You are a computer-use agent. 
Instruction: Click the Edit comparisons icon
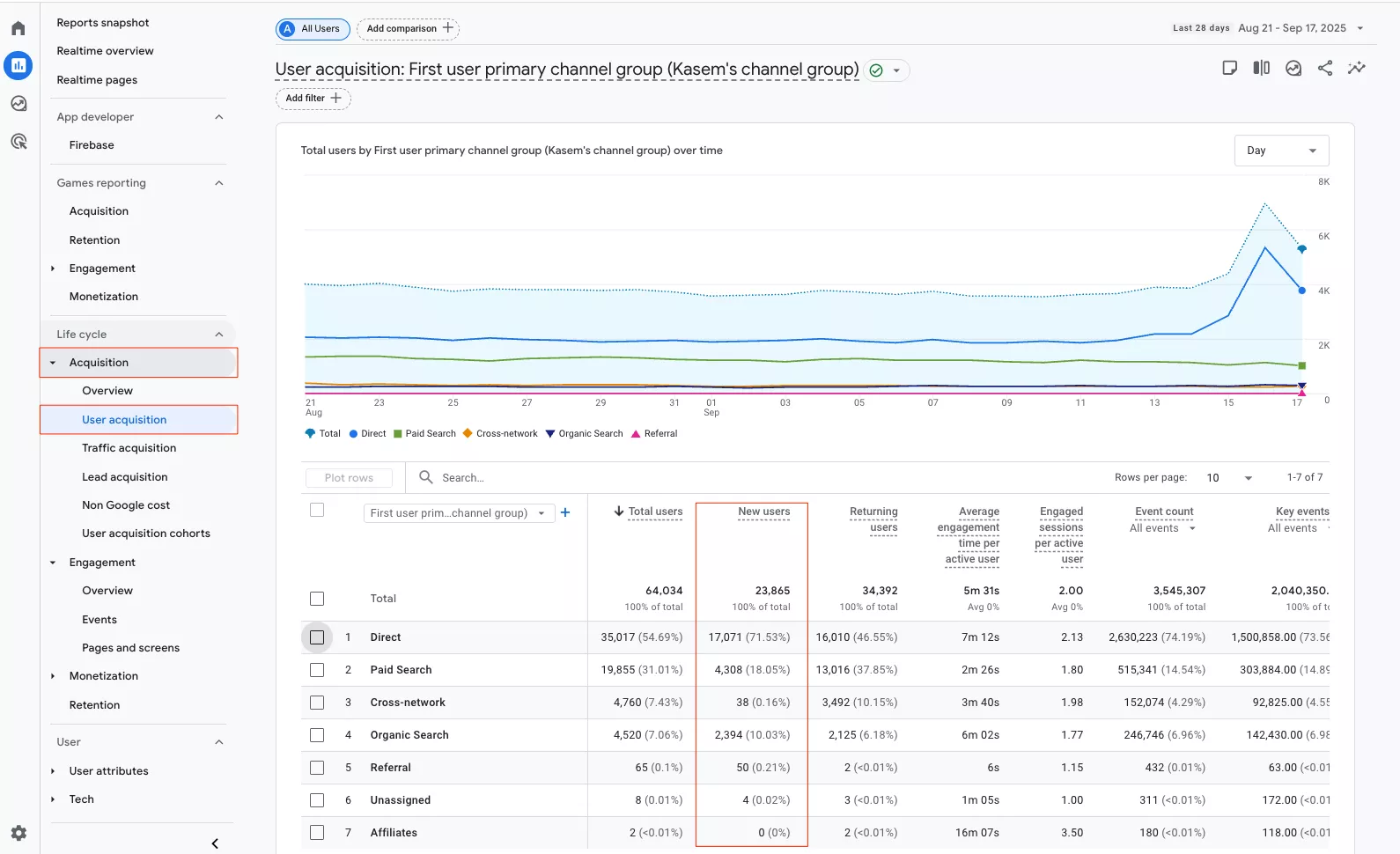point(1262,69)
